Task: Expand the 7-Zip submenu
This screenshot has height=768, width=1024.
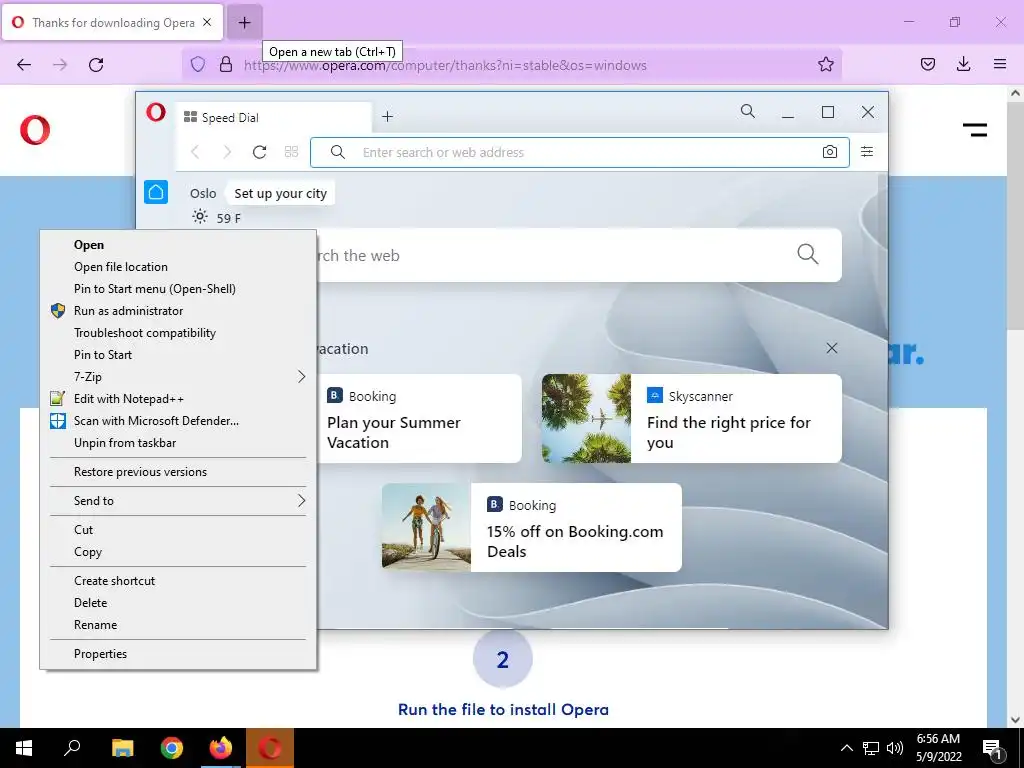Action: pos(178,377)
